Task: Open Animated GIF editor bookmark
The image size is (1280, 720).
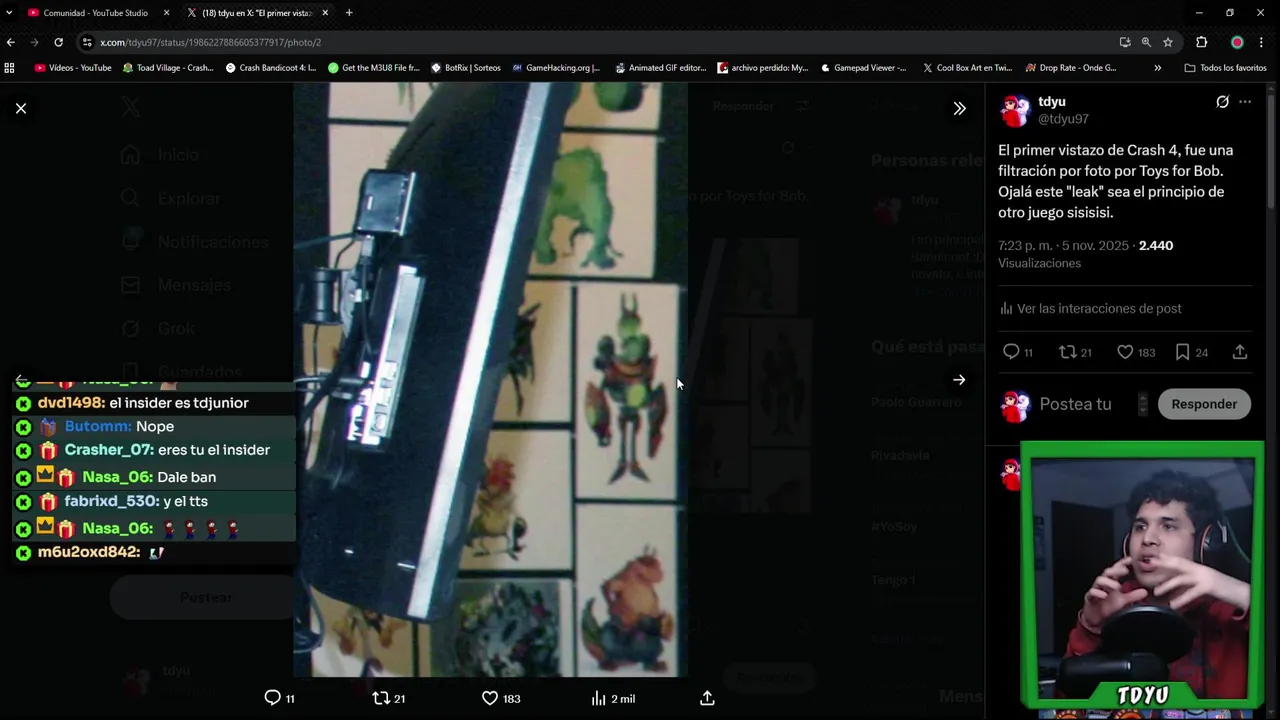Action: (660, 68)
